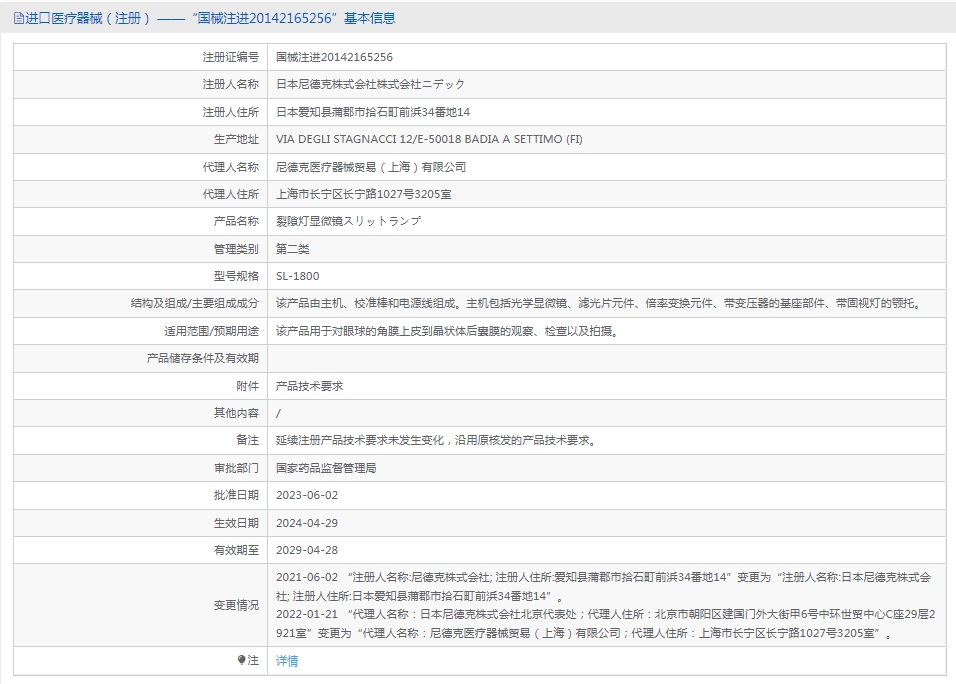This screenshot has width=956, height=684.
Task: Click the 备注 label
Action: click(248, 440)
